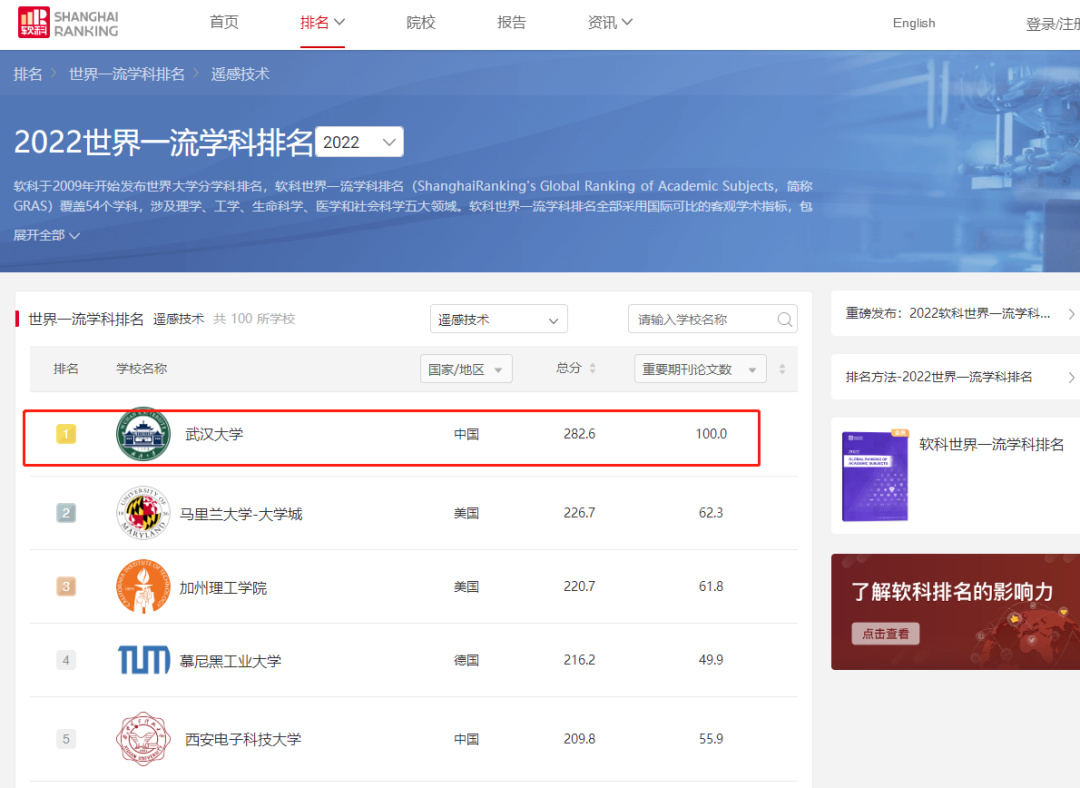Image resolution: width=1080 pixels, height=788 pixels.
Task: Open arrow beside 重磅发布 news link
Action: (1071, 314)
